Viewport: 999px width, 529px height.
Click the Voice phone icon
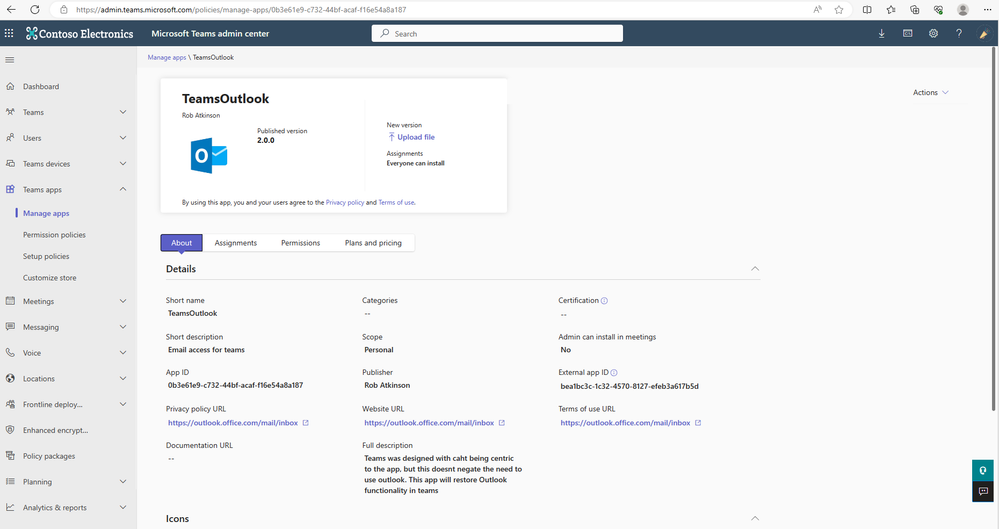pyautogui.click(x=10, y=352)
